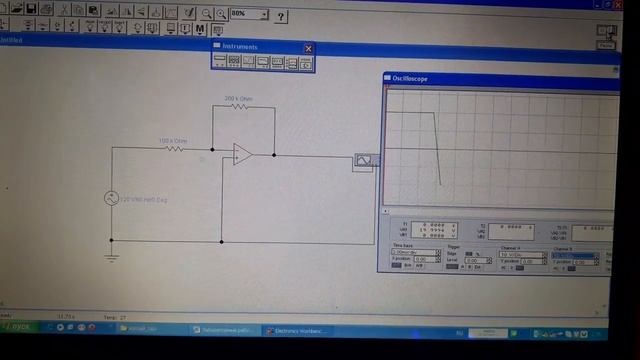Rotate the selected component

[x=111, y=11]
